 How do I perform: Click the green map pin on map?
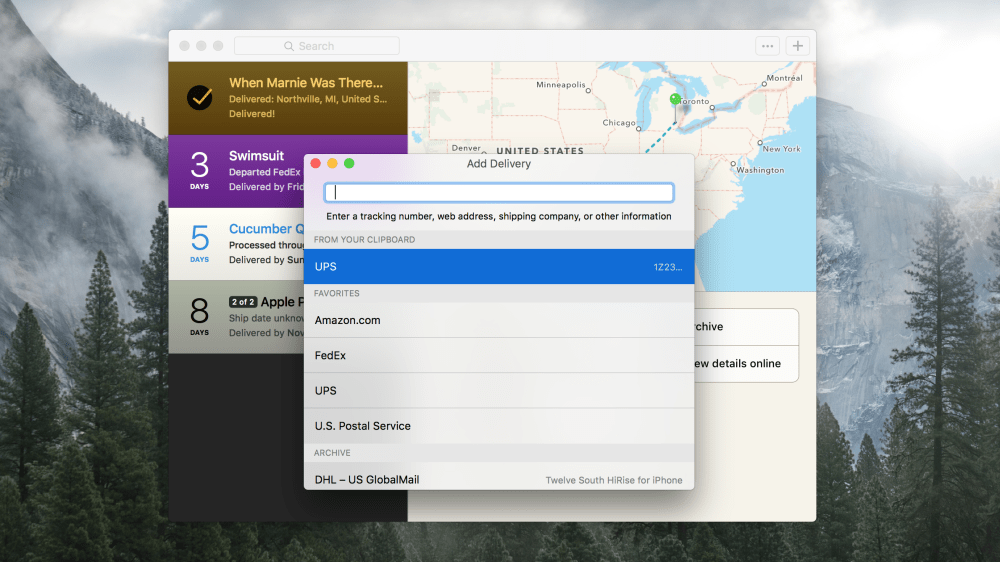[x=675, y=100]
